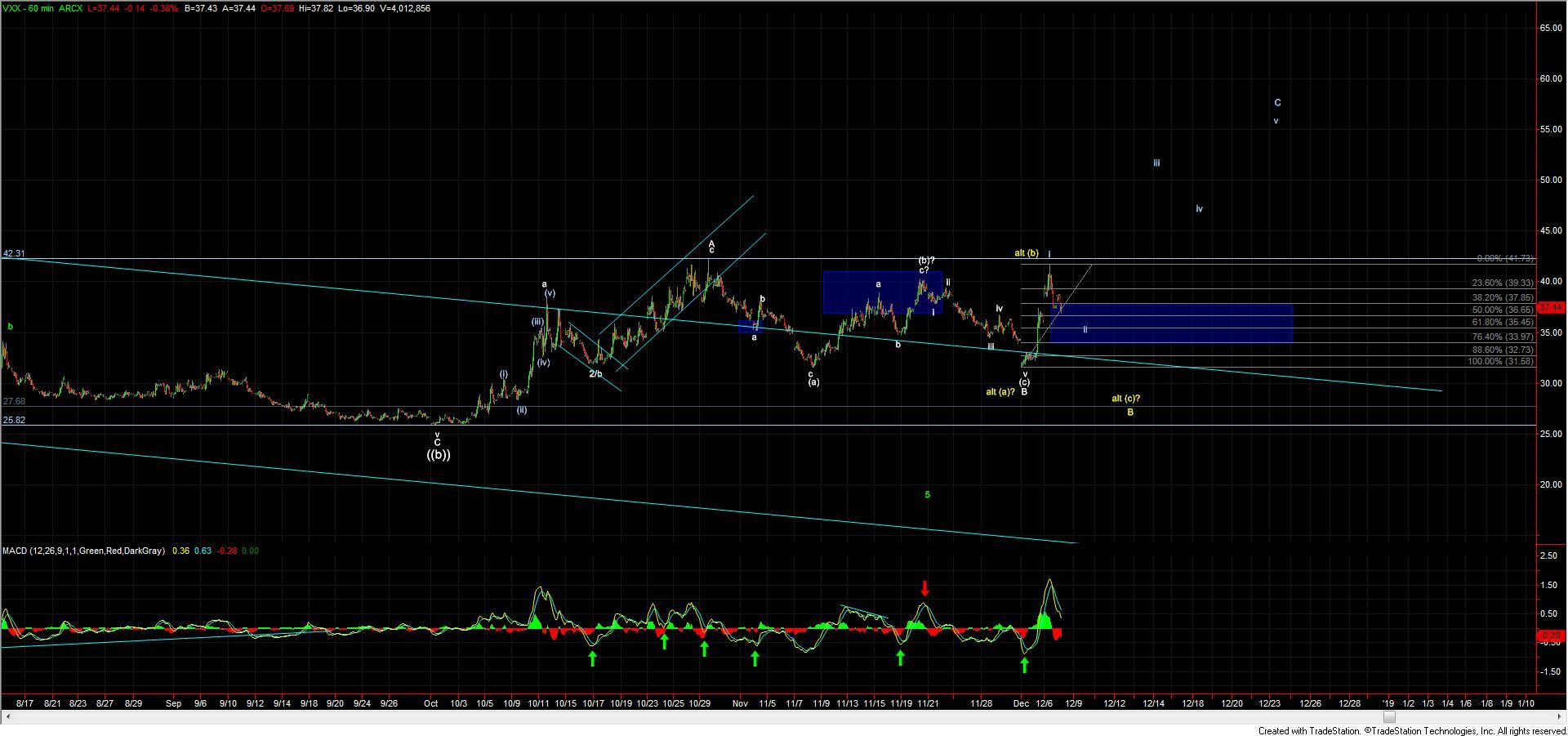Click the '0.00% (41.73)' Fibonacci label
This screenshot has height=736, width=1568.
(1505, 258)
